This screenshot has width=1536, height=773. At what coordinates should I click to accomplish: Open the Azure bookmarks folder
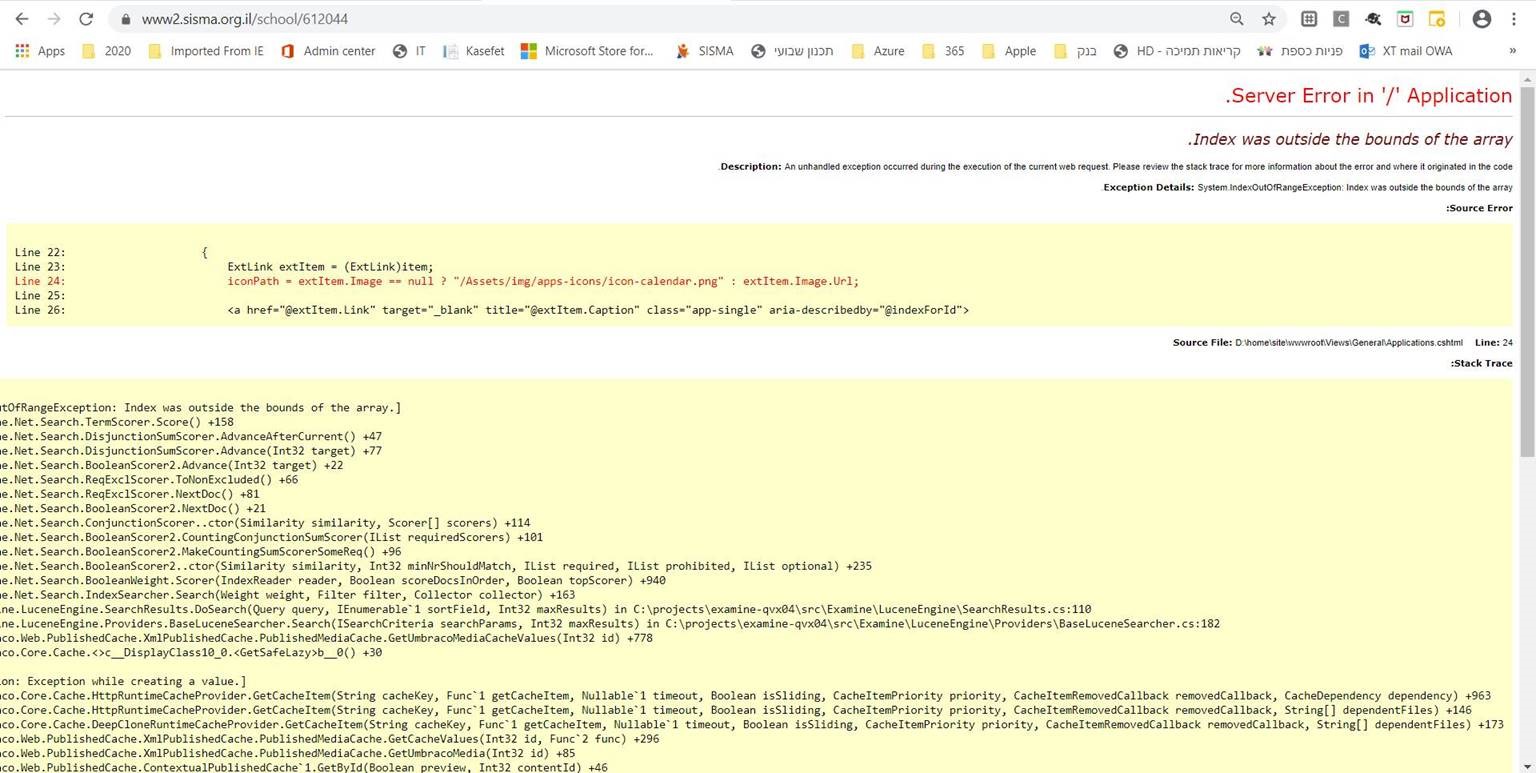click(x=877, y=51)
